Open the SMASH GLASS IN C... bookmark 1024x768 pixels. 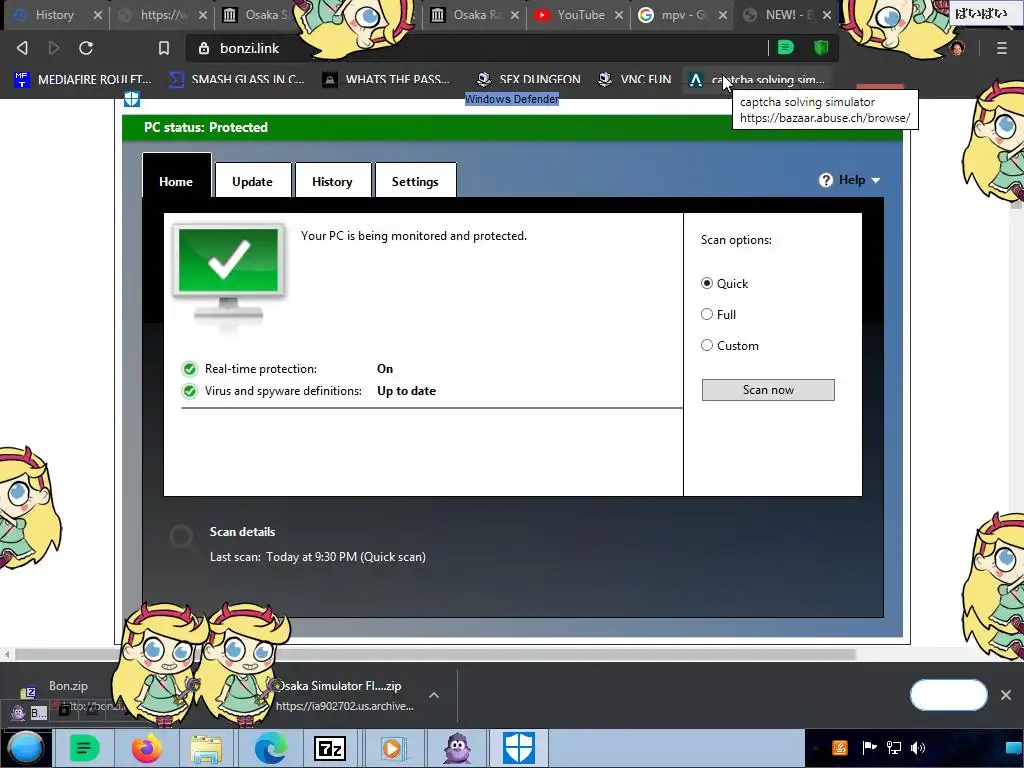click(237, 80)
